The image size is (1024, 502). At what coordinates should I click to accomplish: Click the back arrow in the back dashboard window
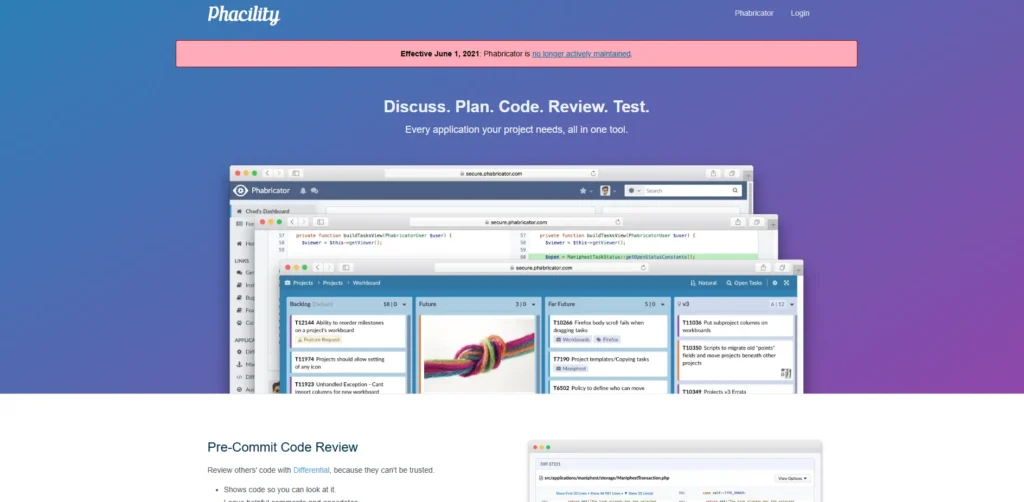pyautogui.click(x=268, y=173)
